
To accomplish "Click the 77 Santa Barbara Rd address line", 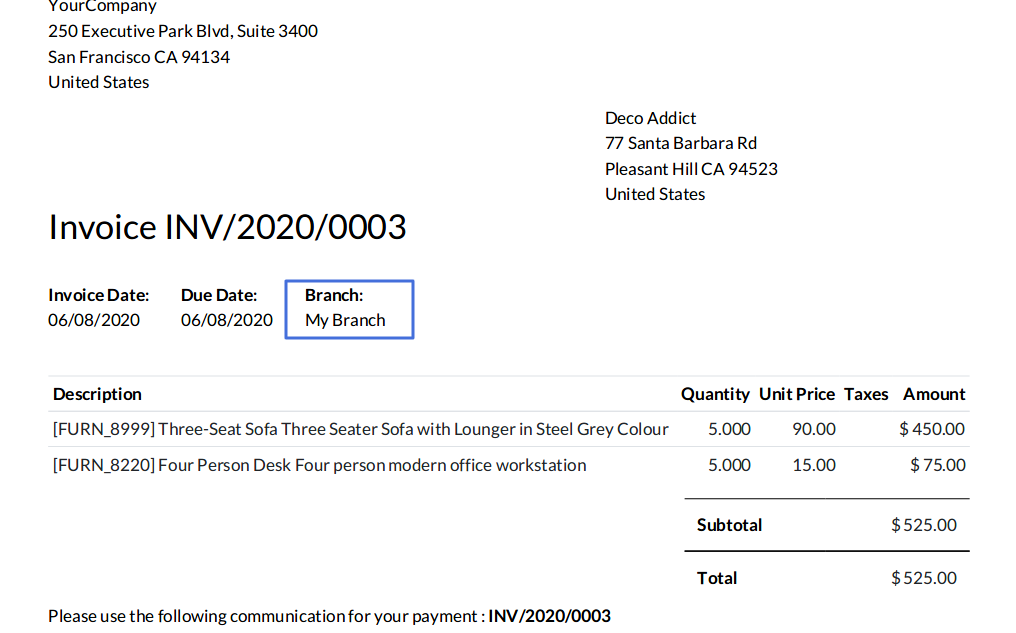I will [x=680, y=143].
